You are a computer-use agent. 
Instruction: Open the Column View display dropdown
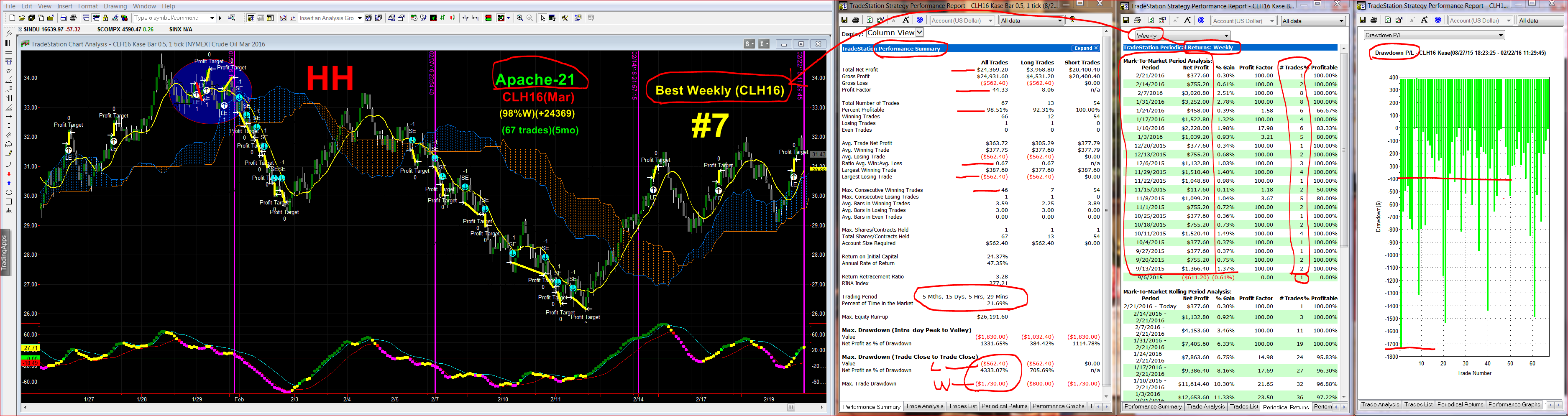[x=920, y=32]
